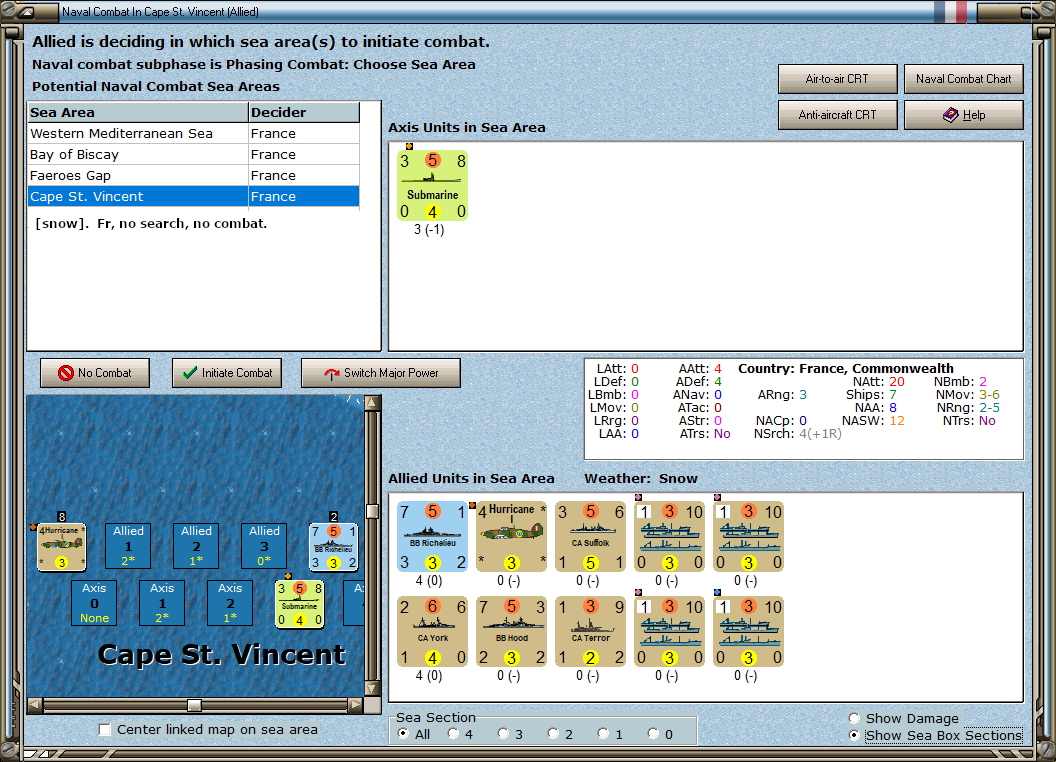Open the Naval Combat Chart
Viewport: 1056px width, 762px height.
pyautogui.click(x=962, y=78)
